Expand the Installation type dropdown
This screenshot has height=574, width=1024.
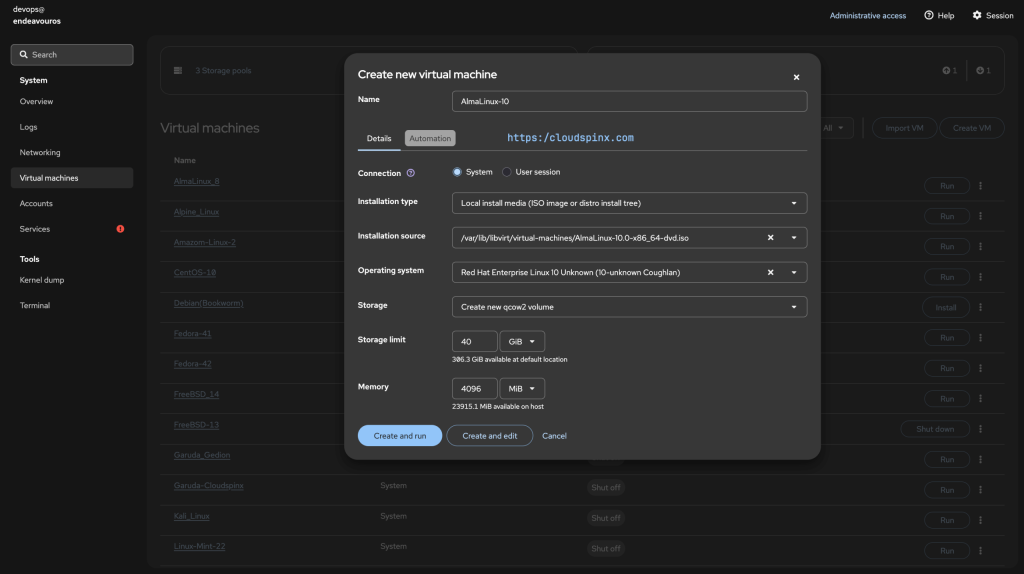click(629, 203)
